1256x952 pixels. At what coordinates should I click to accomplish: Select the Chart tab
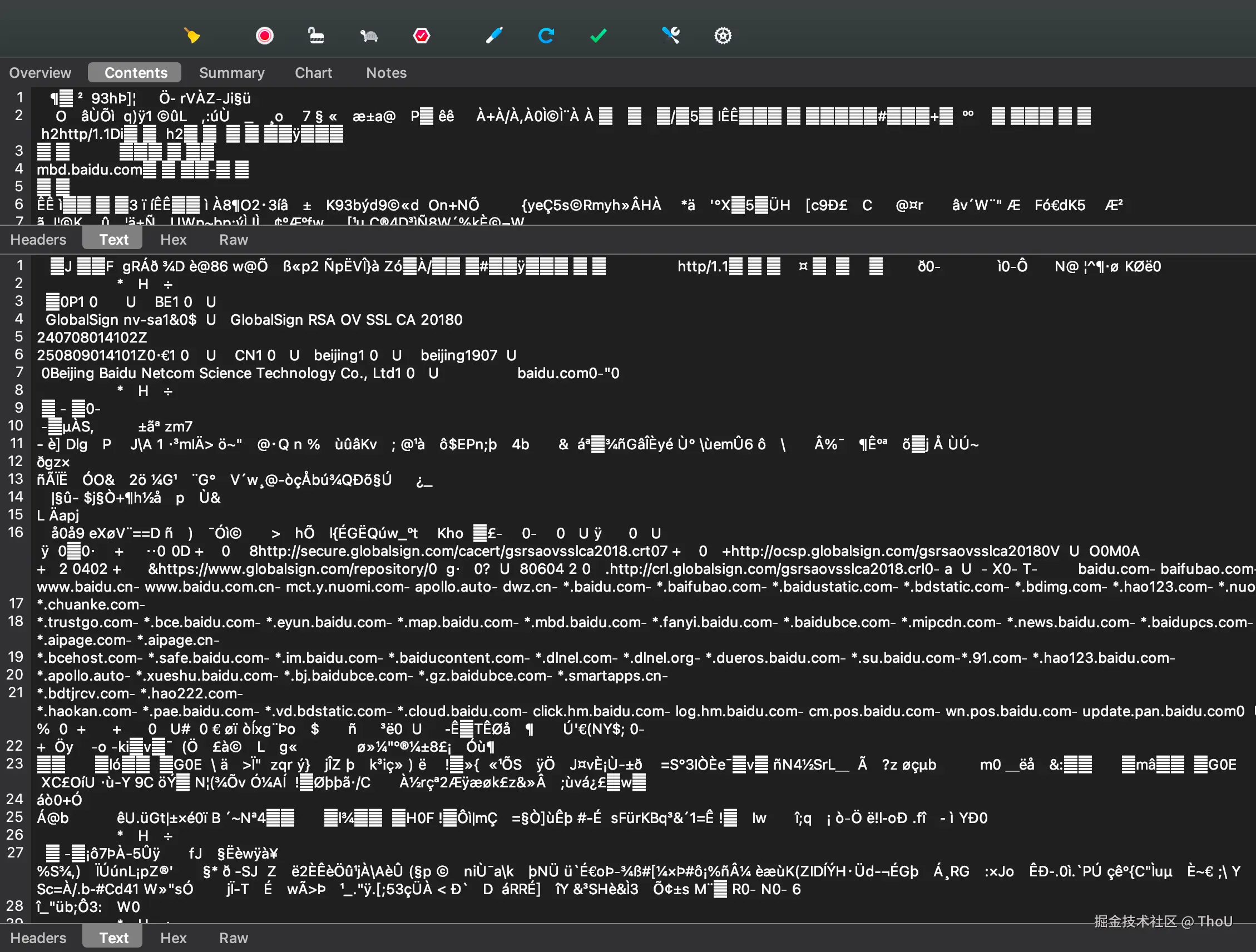[313, 73]
